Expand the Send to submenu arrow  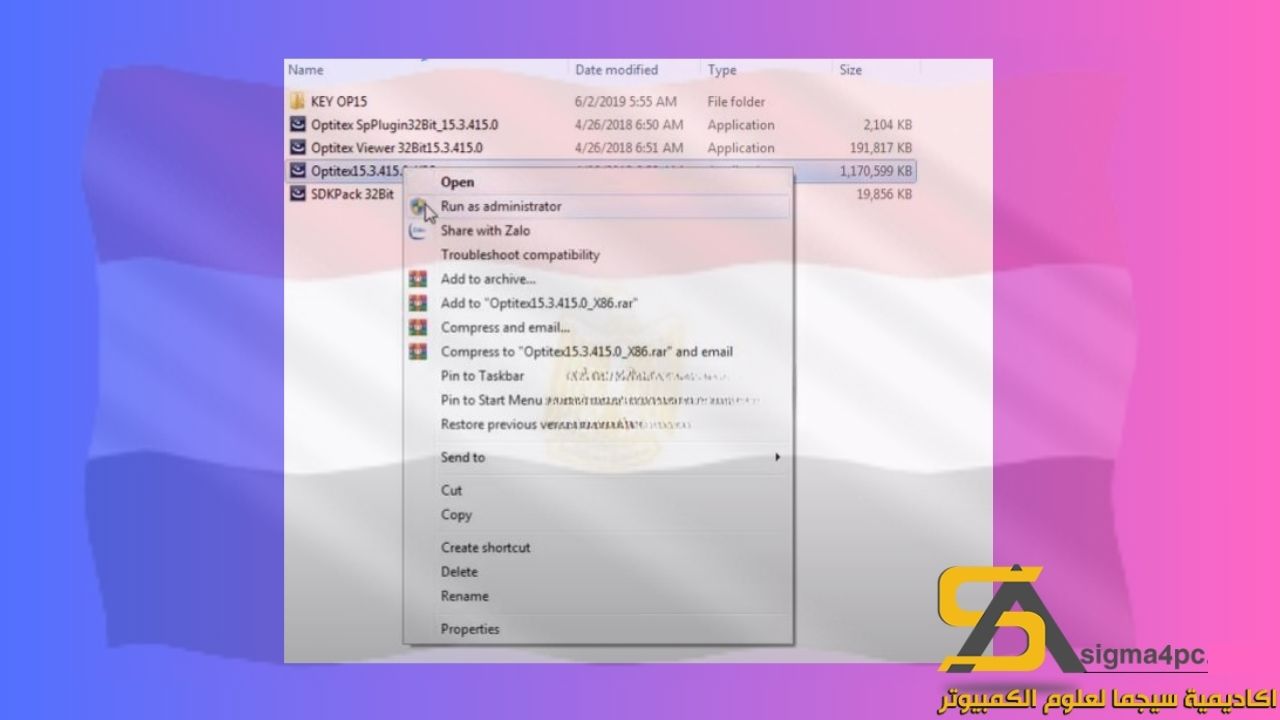(777, 457)
